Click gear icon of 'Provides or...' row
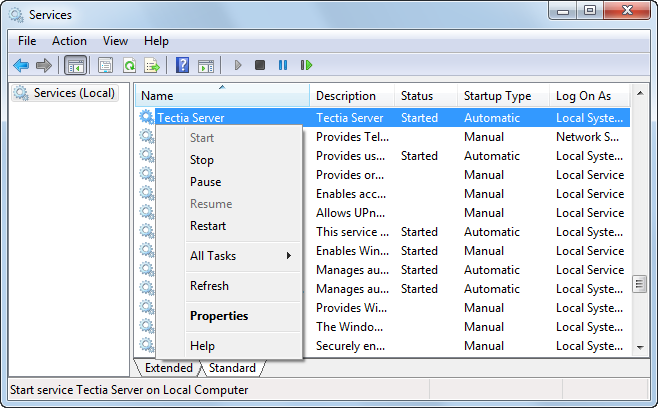The image size is (658, 408). tap(146, 174)
